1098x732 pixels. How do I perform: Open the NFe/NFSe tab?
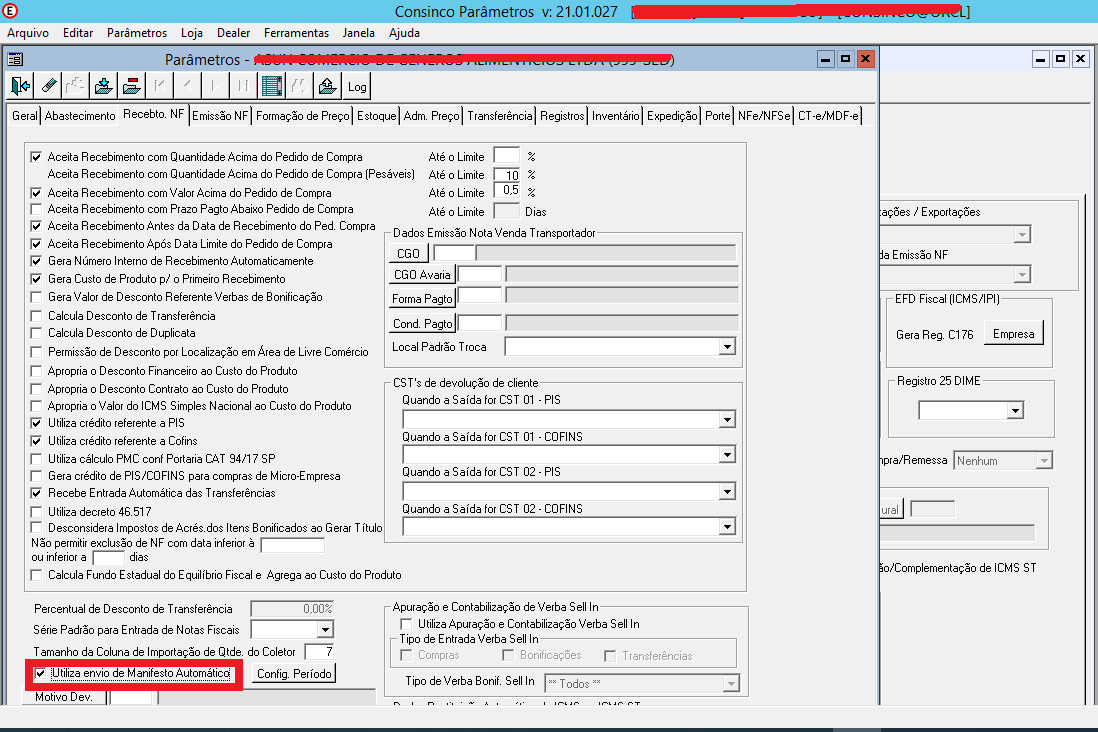pos(764,116)
